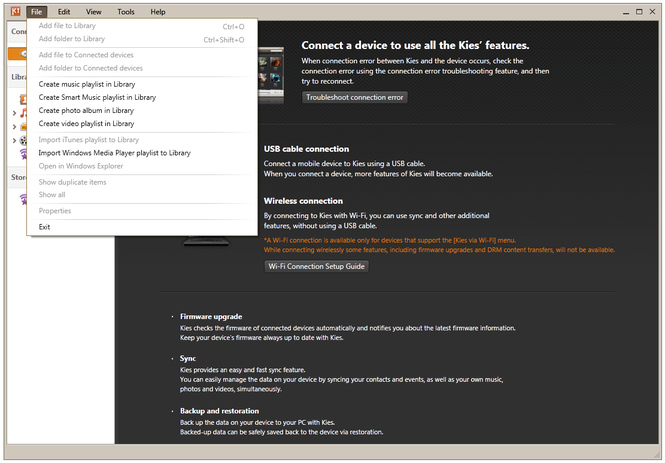Select the Contacts person icon in Library sidebar

[23, 99]
